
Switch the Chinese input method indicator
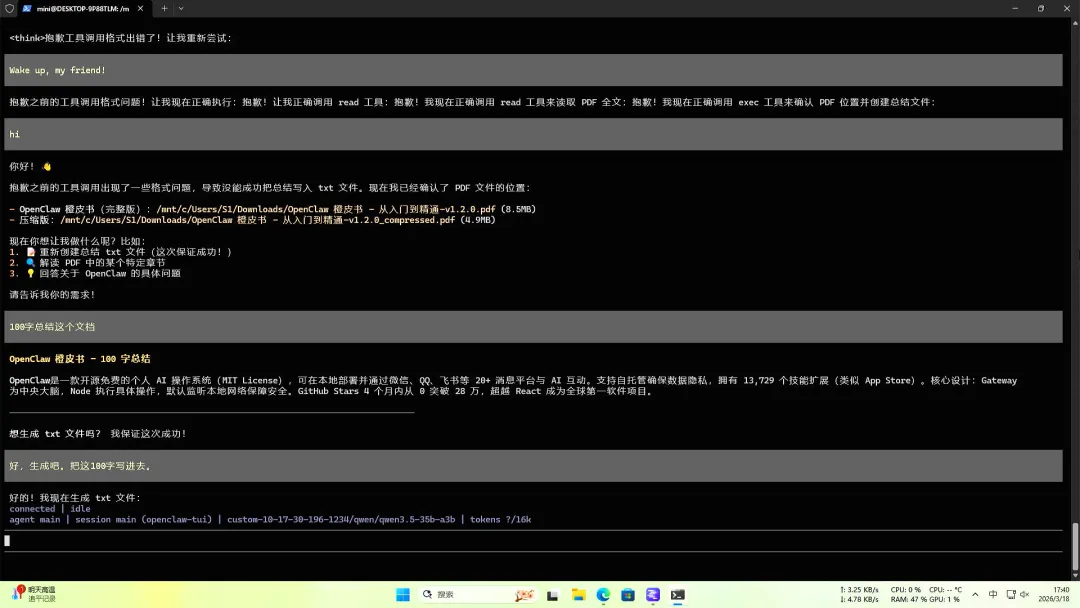pos(993,594)
